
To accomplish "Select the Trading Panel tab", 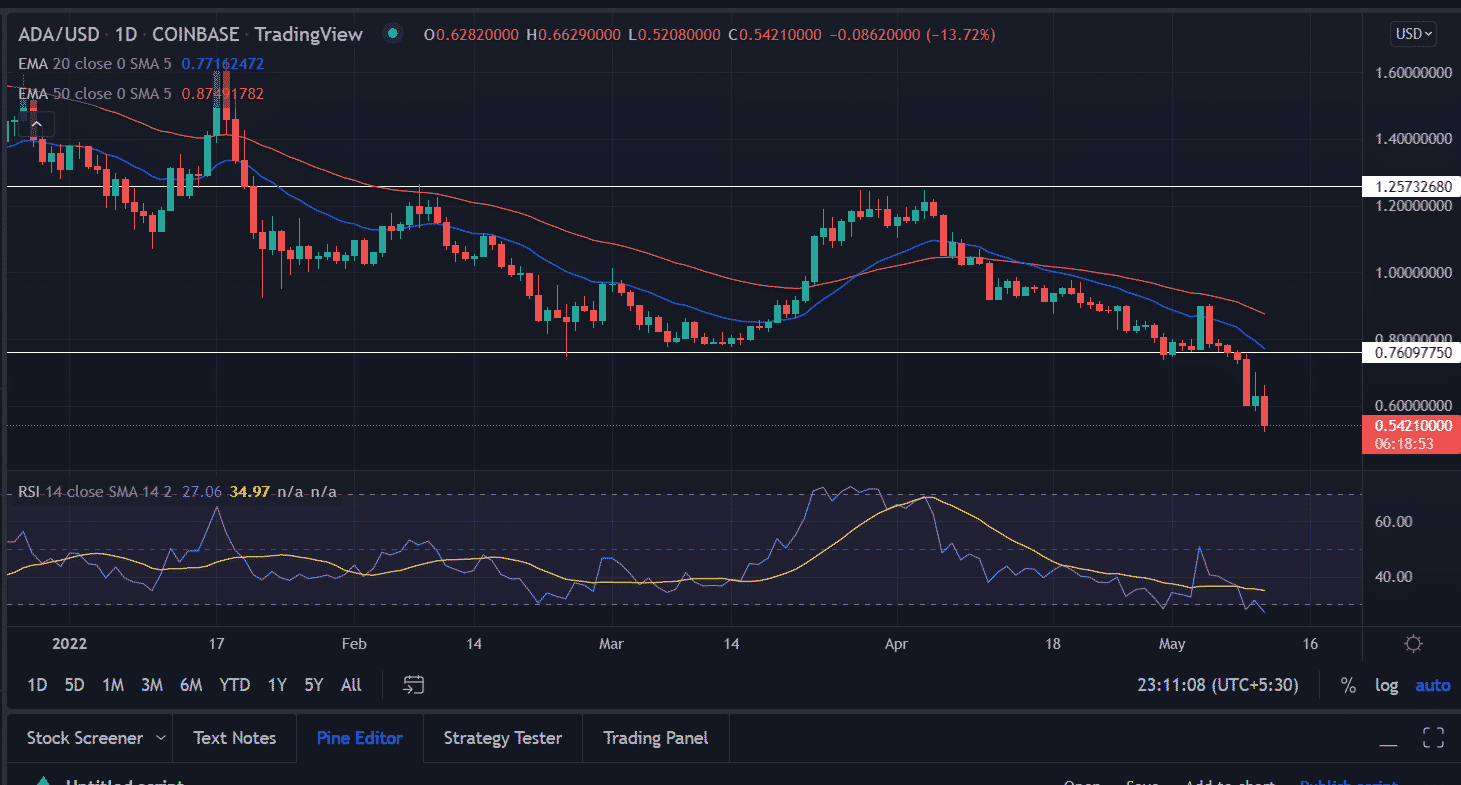I will 655,738.
